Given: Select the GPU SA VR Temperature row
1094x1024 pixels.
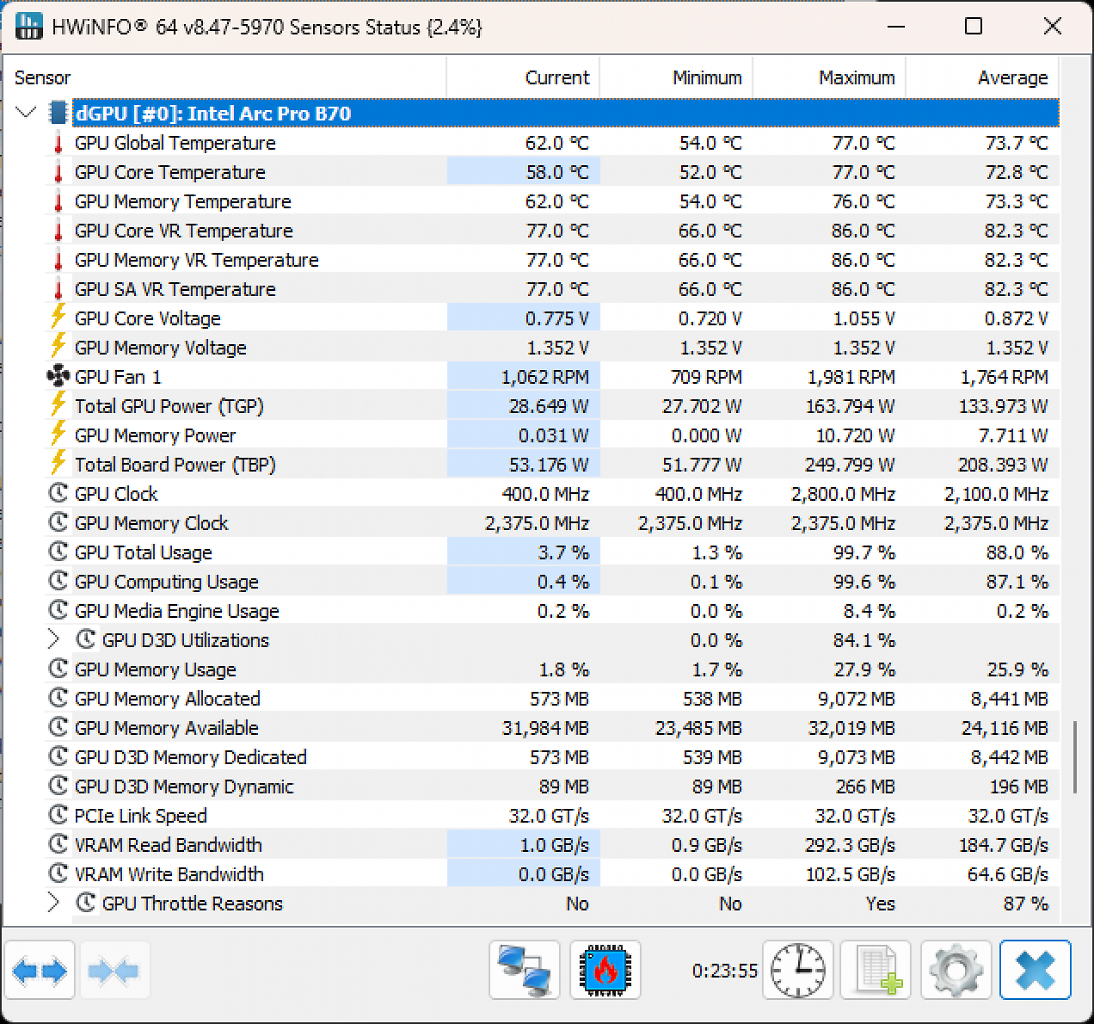Looking at the screenshot, I should coord(552,289).
